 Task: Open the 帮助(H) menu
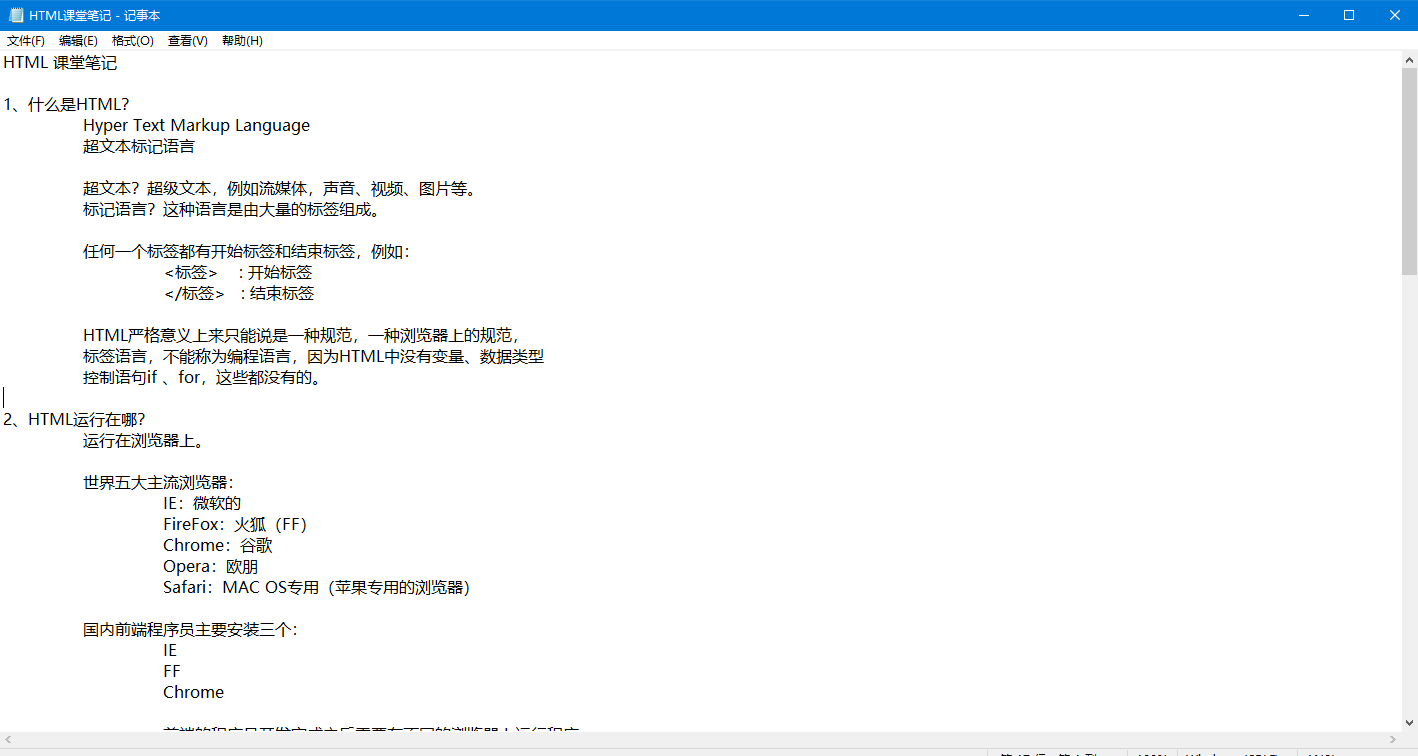(x=242, y=41)
